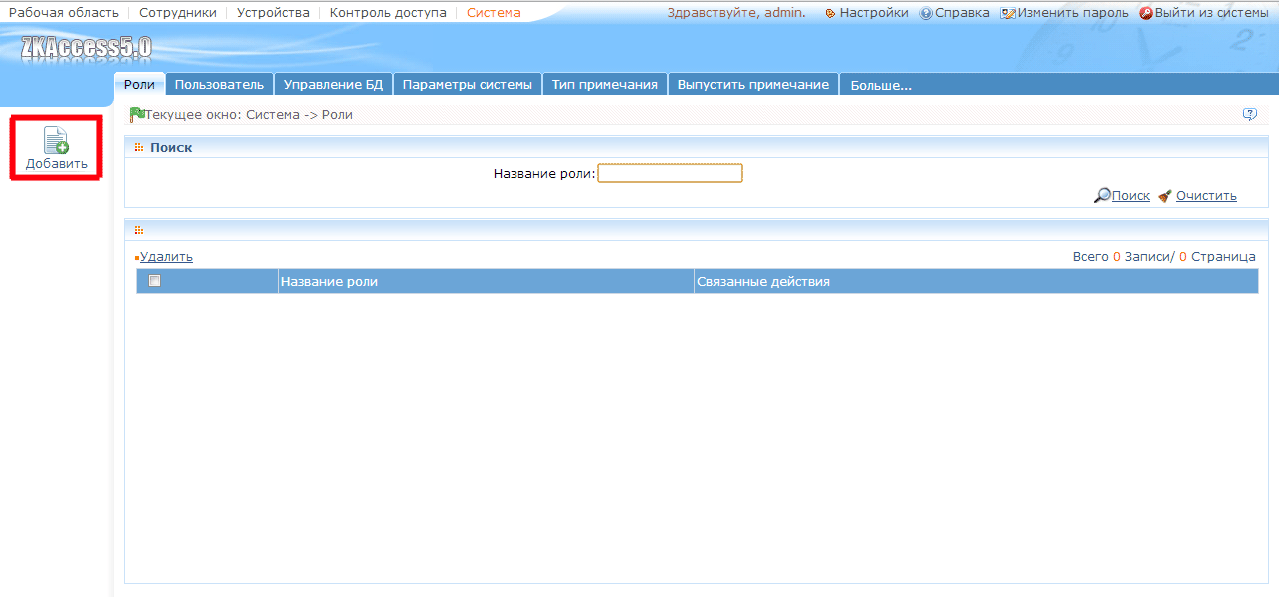1279x597 pixels.
Task: Open the help question-mark icon
Action: click(x=1249, y=114)
